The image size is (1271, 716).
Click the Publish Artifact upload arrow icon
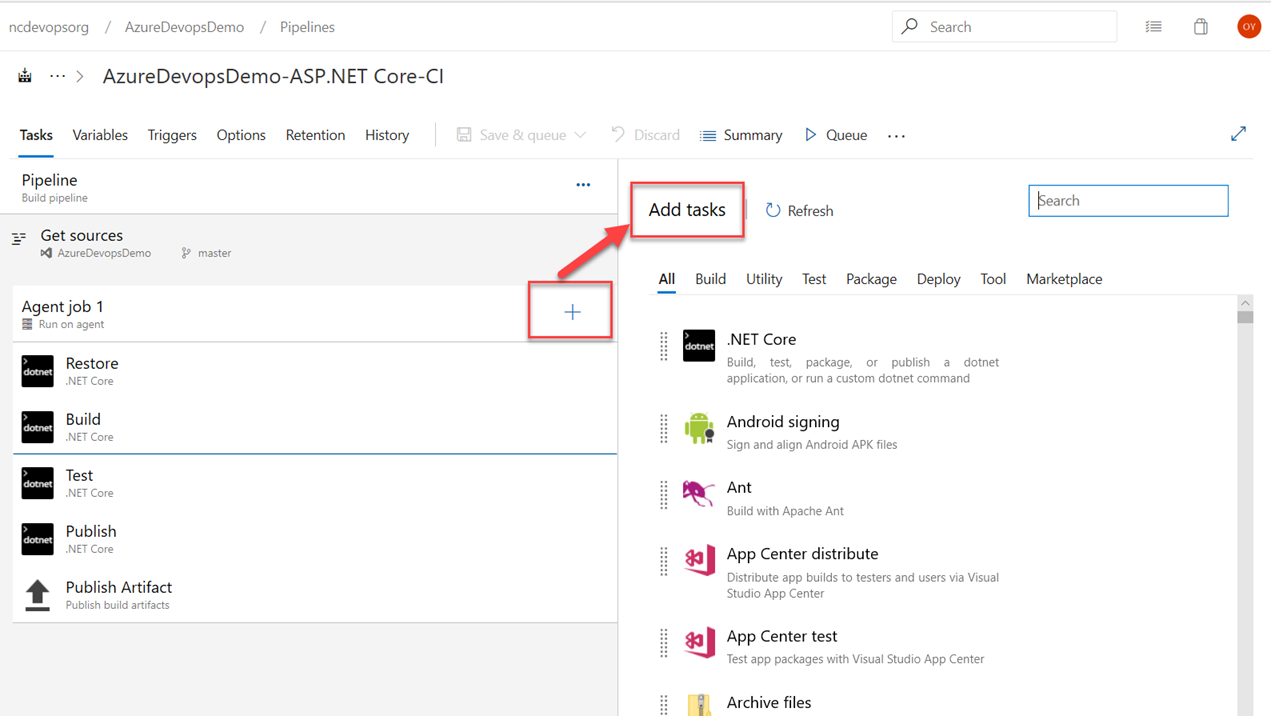click(x=38, y=595)
